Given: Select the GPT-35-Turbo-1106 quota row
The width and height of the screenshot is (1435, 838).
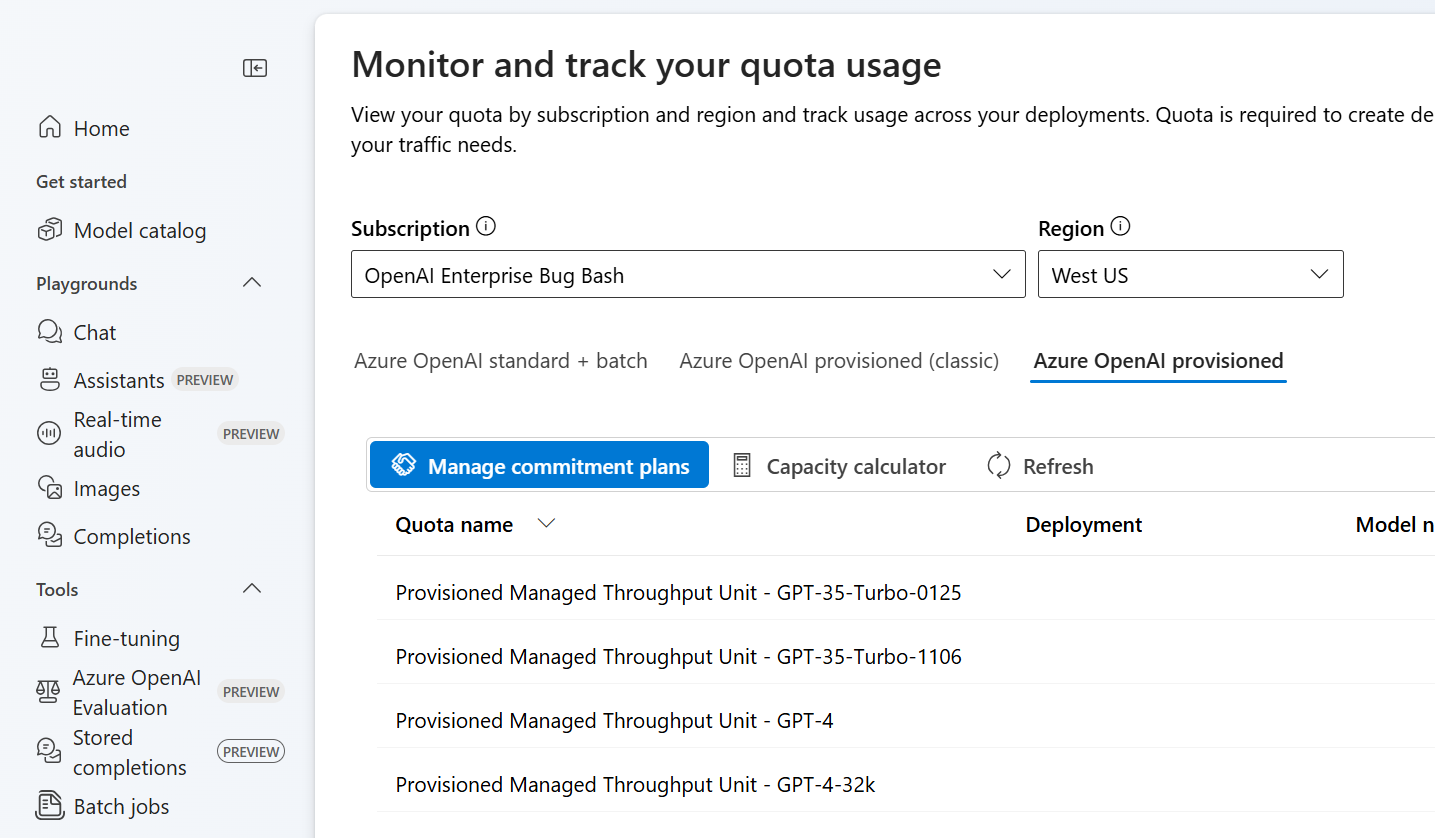Looking at the screenshot, I should pyautogui.click(x=905, y=657).
